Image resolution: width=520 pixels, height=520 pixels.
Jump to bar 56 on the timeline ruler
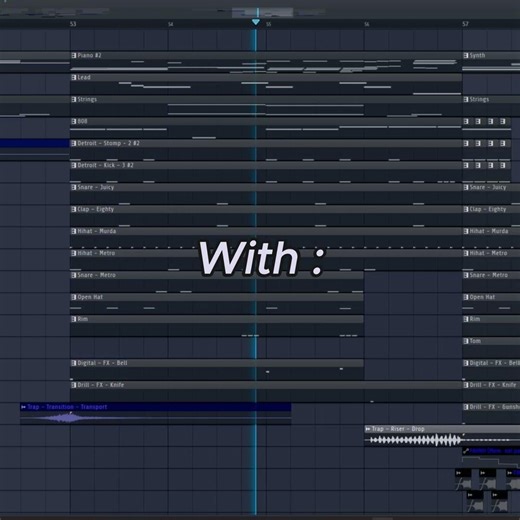pyautogui.click(x=367, y=24)
